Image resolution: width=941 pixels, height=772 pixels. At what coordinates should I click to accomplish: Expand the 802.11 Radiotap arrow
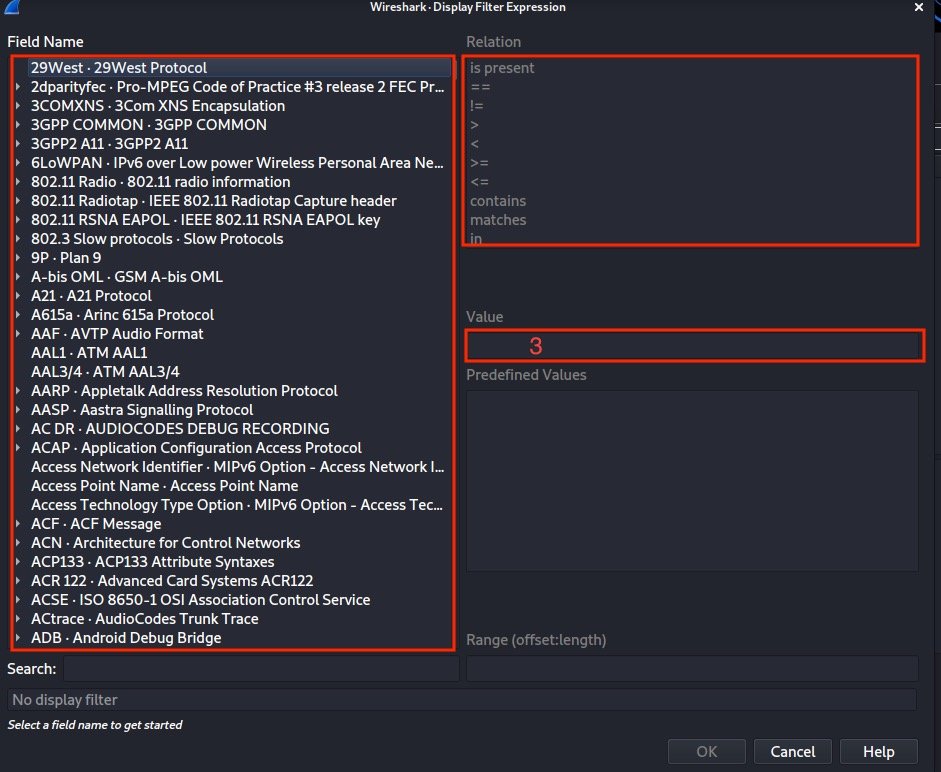[18, 201]
